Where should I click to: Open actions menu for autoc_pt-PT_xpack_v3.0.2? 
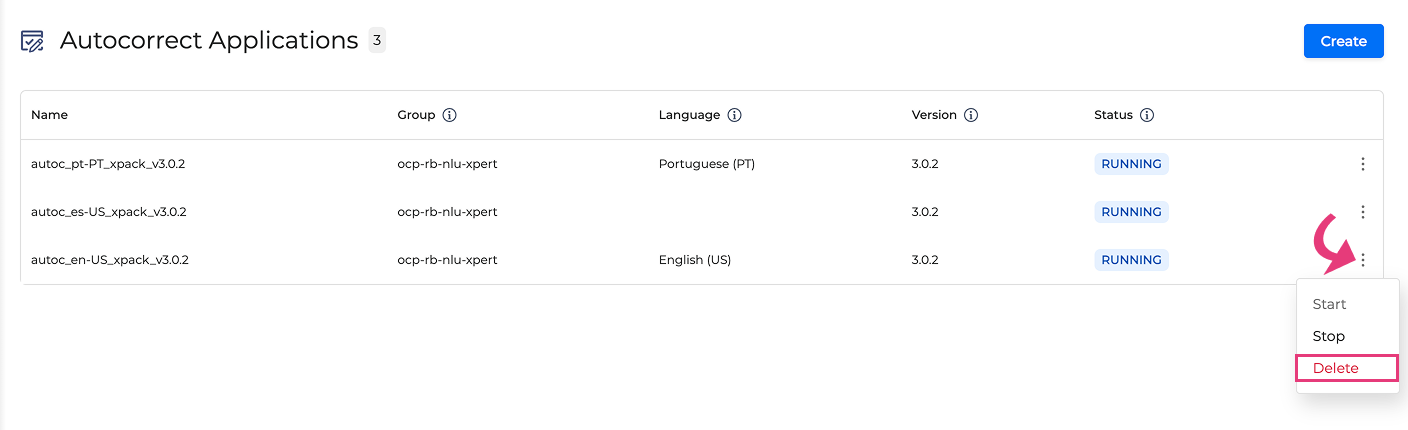coord(1363,164)
